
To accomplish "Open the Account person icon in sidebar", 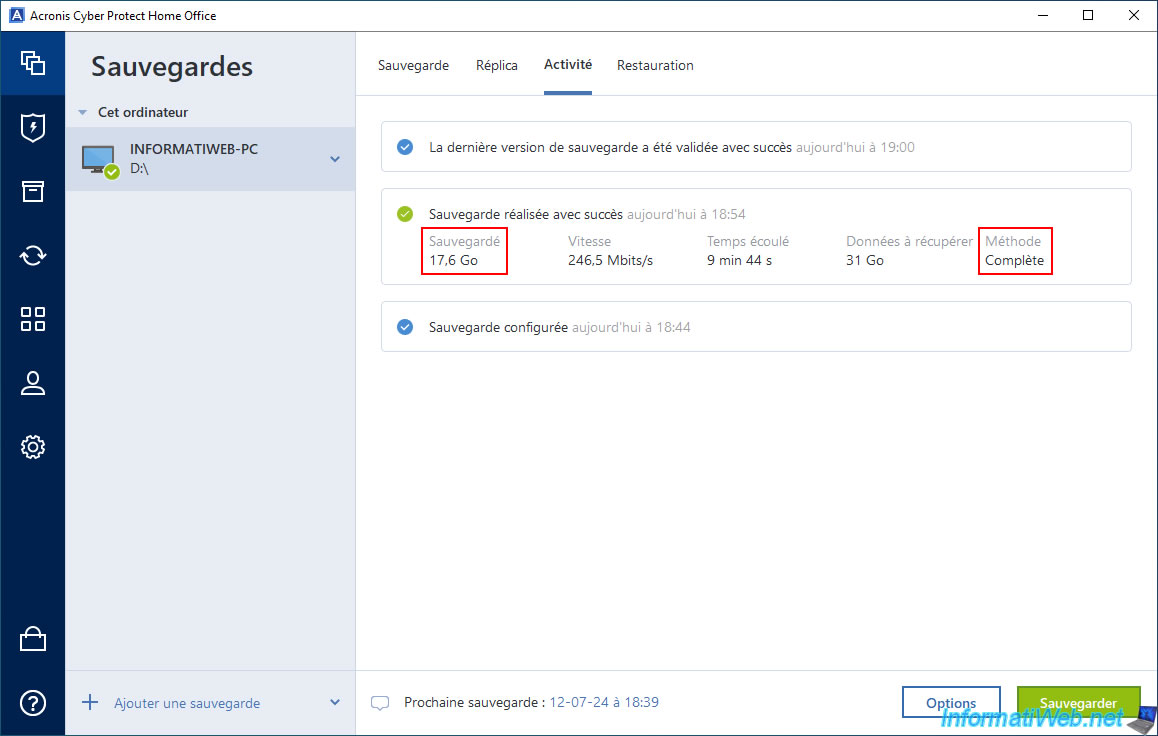I will [x=32, y=383].
